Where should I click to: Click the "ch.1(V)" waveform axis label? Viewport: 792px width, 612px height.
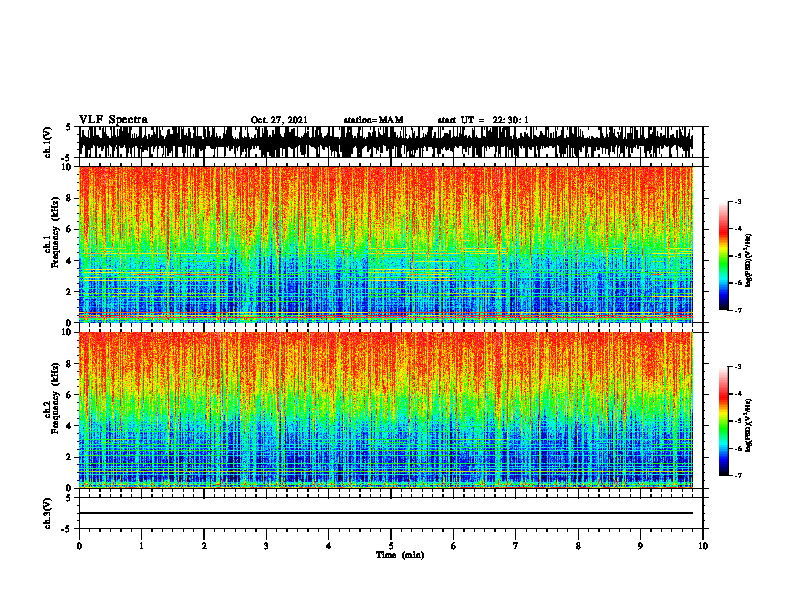(x=48, y=142)
